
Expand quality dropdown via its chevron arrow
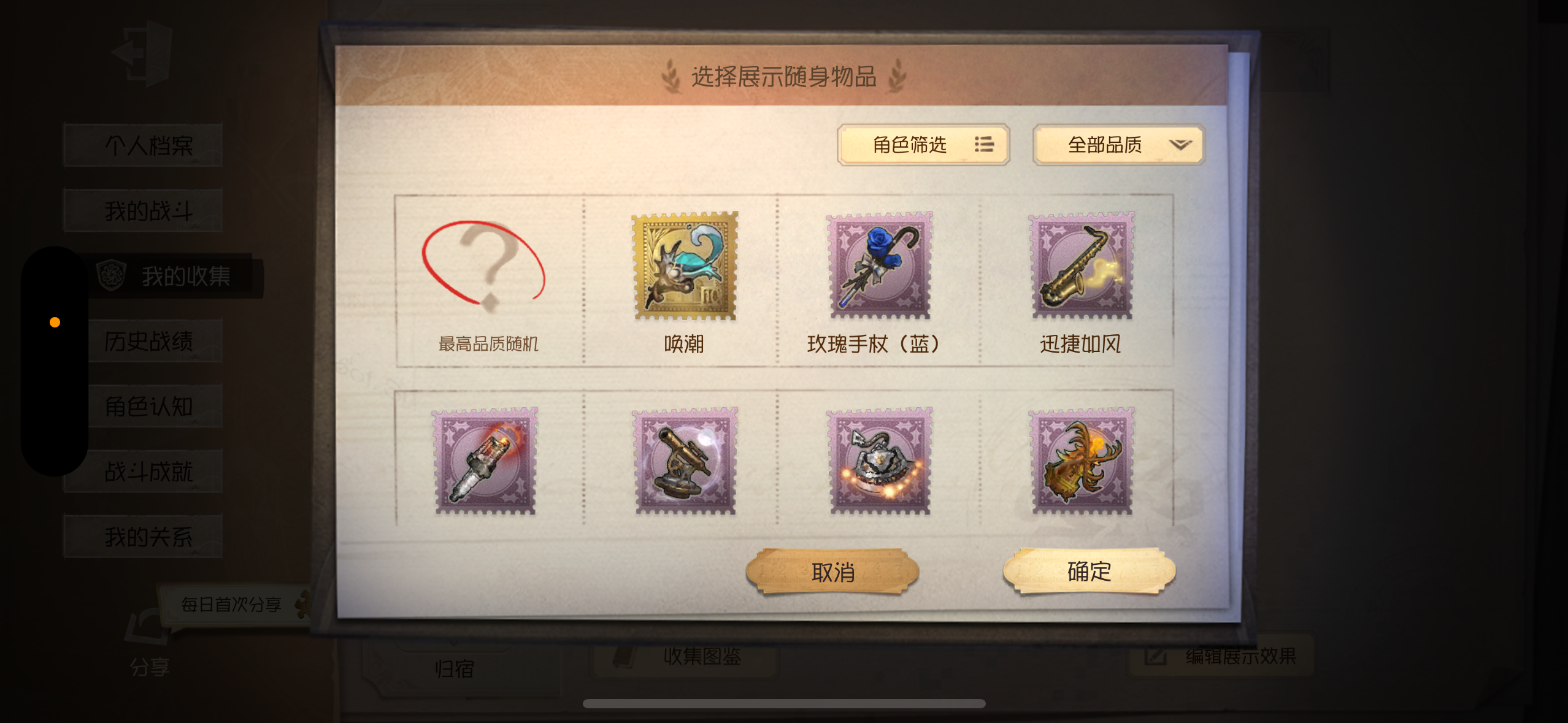1180,145
